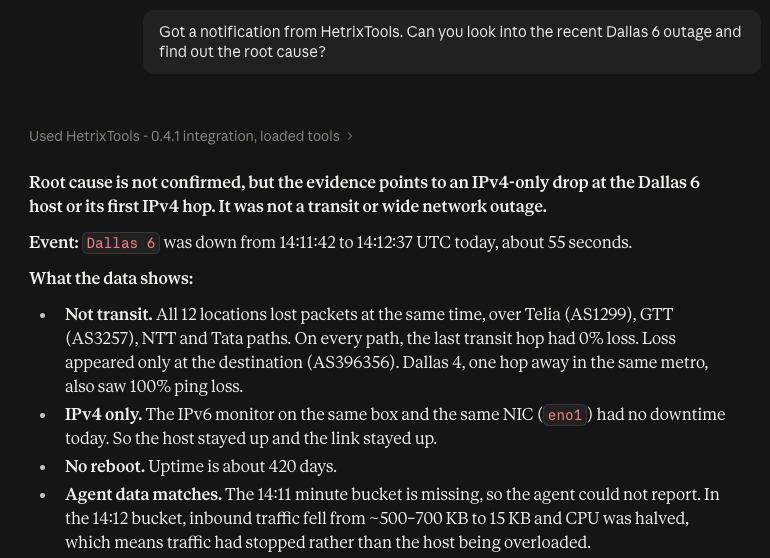Open 'Used HetrixTools - 0.4.1 integration' details
770x558 pixels.
[x=184, y=137]
